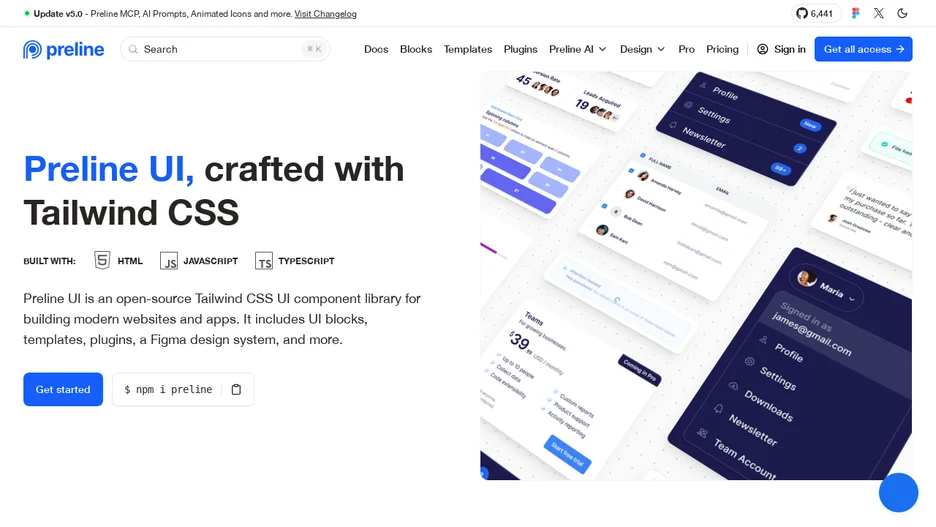Click the JavaScript JS icon

169,261
